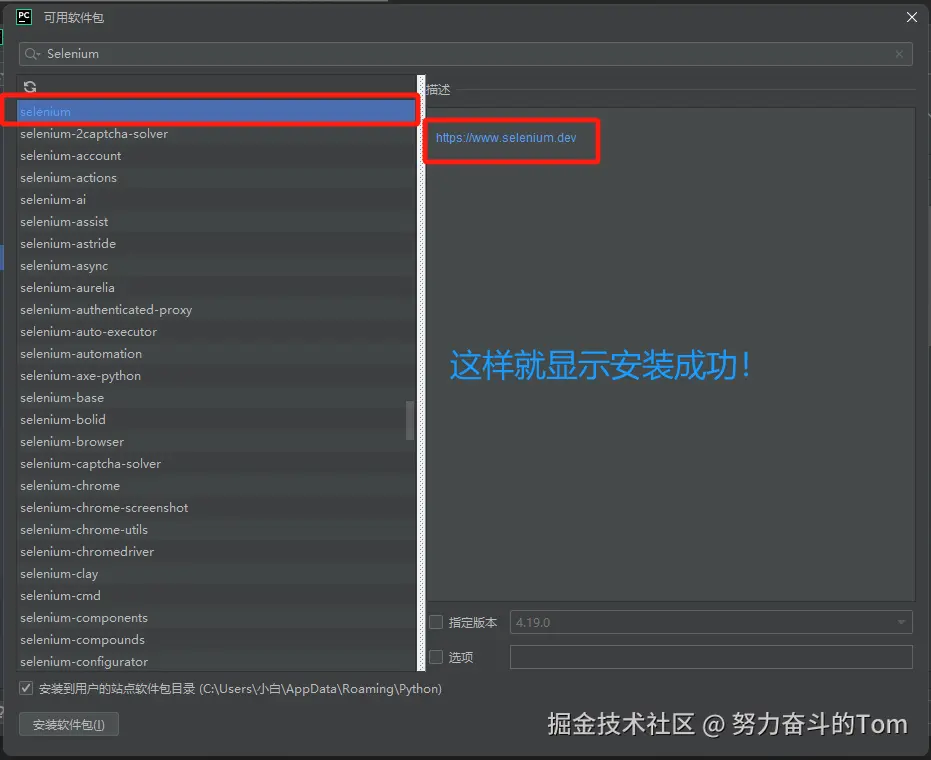This screenshot has width=931, height=760.
Task: Enable the 指定版本 checkbox
Action: point(436,622)
